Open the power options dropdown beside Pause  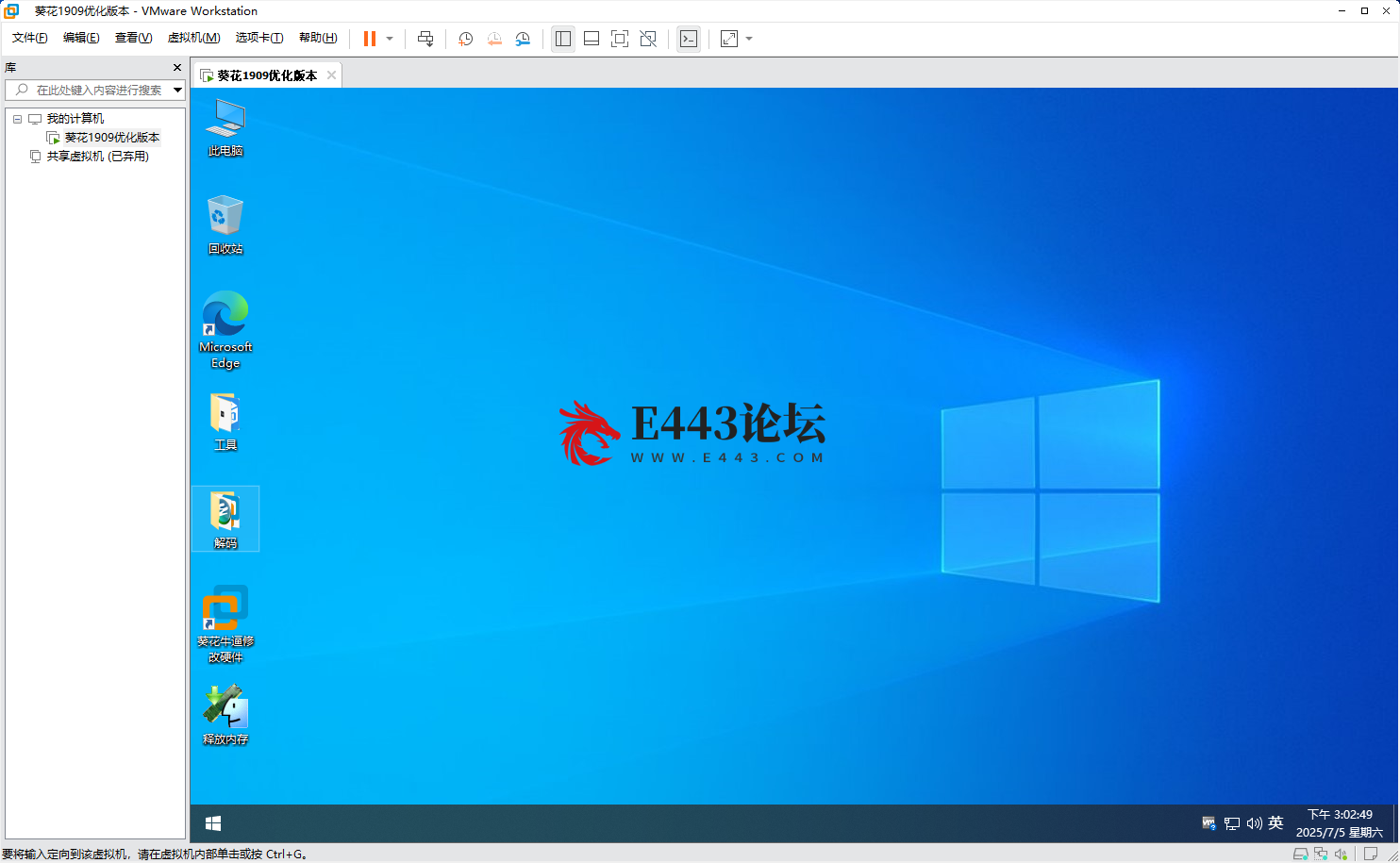tap(390, 39)
